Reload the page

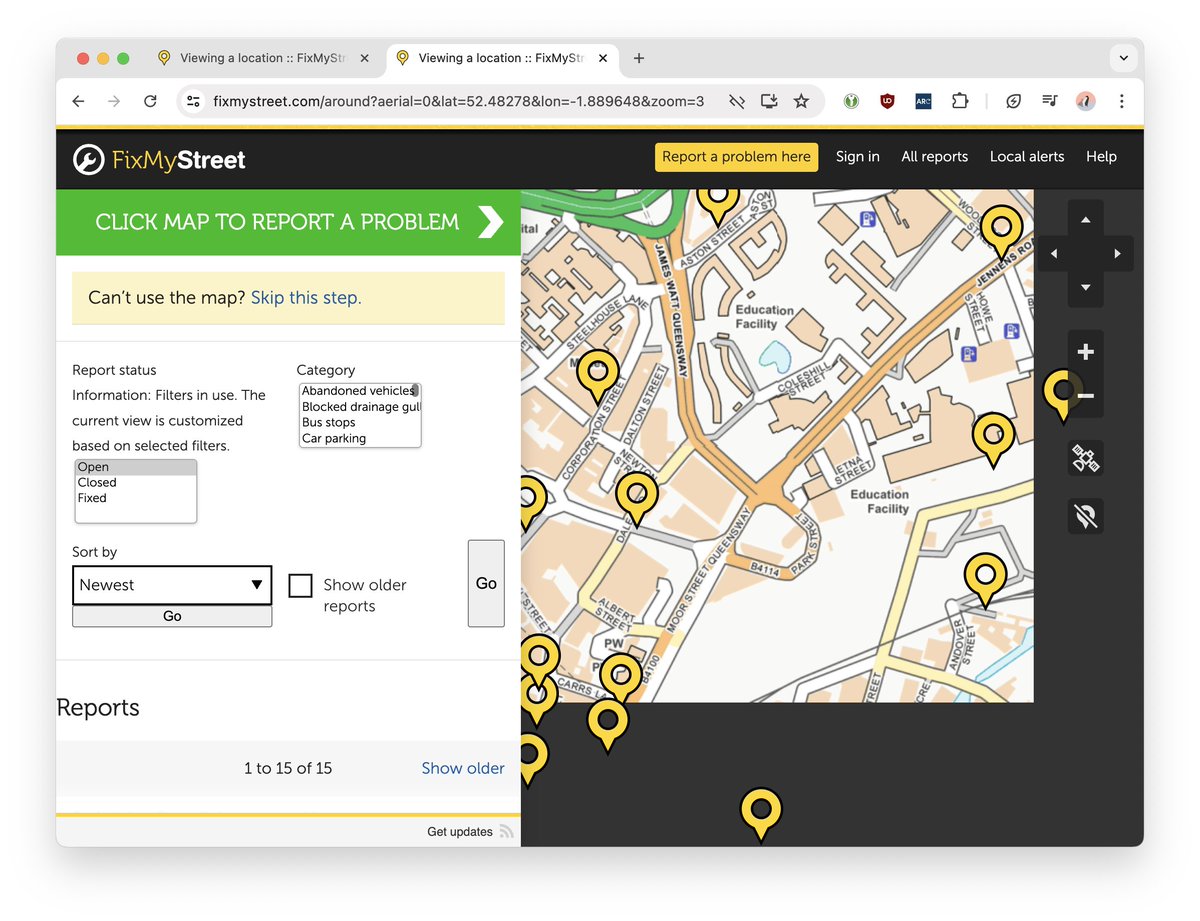click(150, 101)
